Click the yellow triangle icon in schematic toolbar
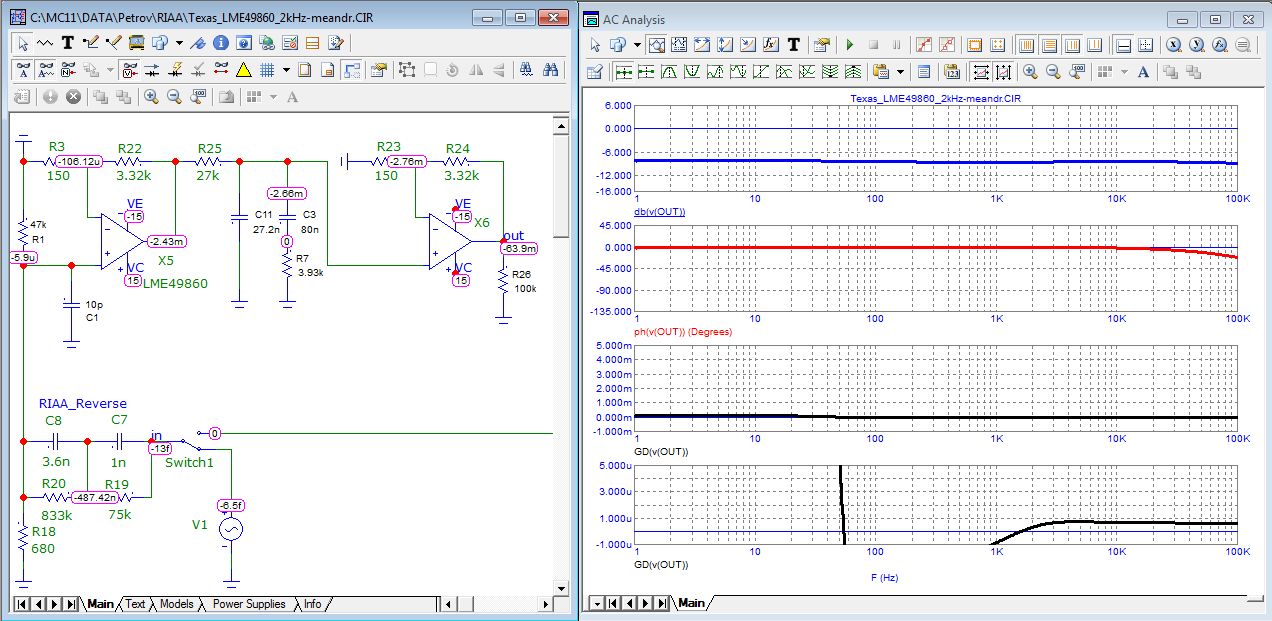Screen dimensions: 1272x621 (x=242, y=70)
